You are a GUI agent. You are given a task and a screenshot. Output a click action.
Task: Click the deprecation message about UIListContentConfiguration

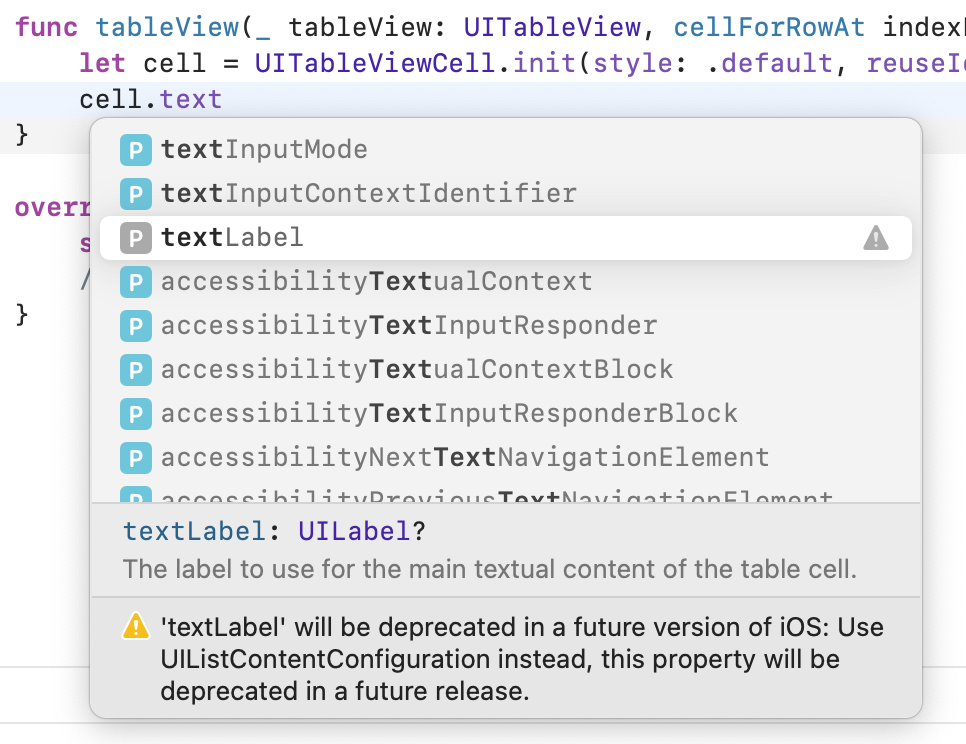(522, 659)
